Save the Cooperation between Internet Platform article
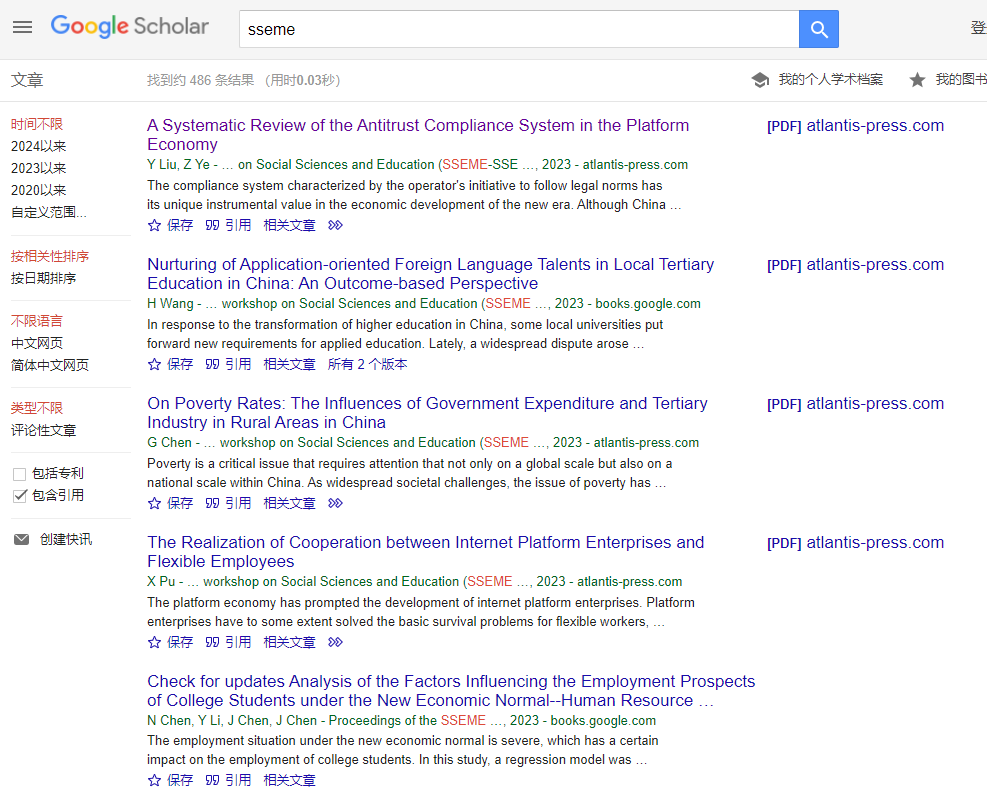The width and height of the screenshot is (987, 789). point(171,642)
